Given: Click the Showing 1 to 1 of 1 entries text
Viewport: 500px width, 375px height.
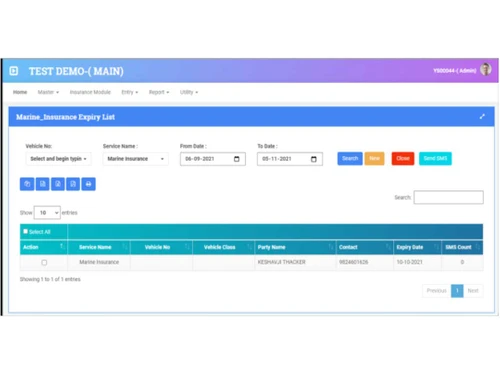Looking at the screenshot, I should click(x=50, y=279).
